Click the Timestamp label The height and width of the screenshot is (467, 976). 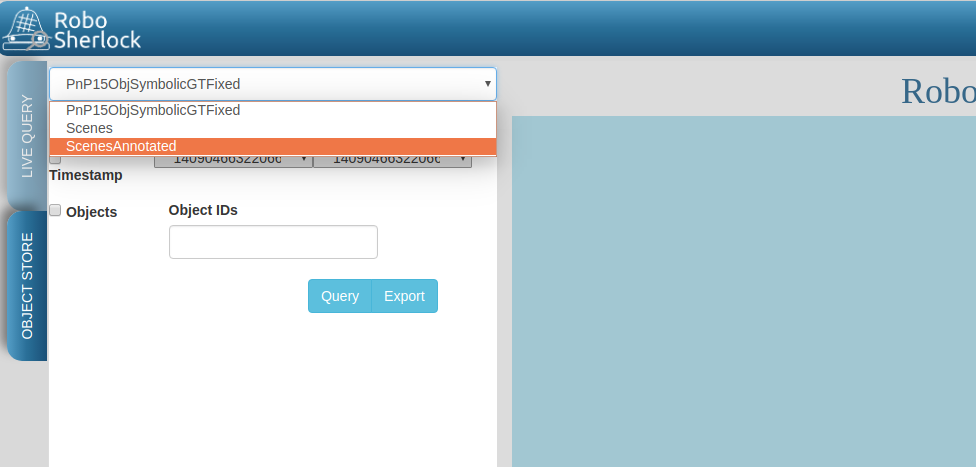pos(86,176)
